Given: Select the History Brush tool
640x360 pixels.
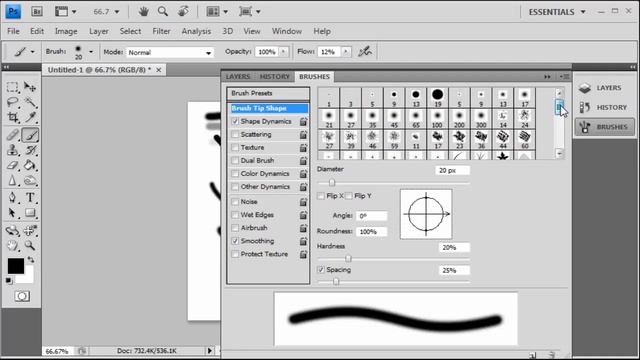Looking at the screenshot, I should pyautogui.click(x=30, y=150).
